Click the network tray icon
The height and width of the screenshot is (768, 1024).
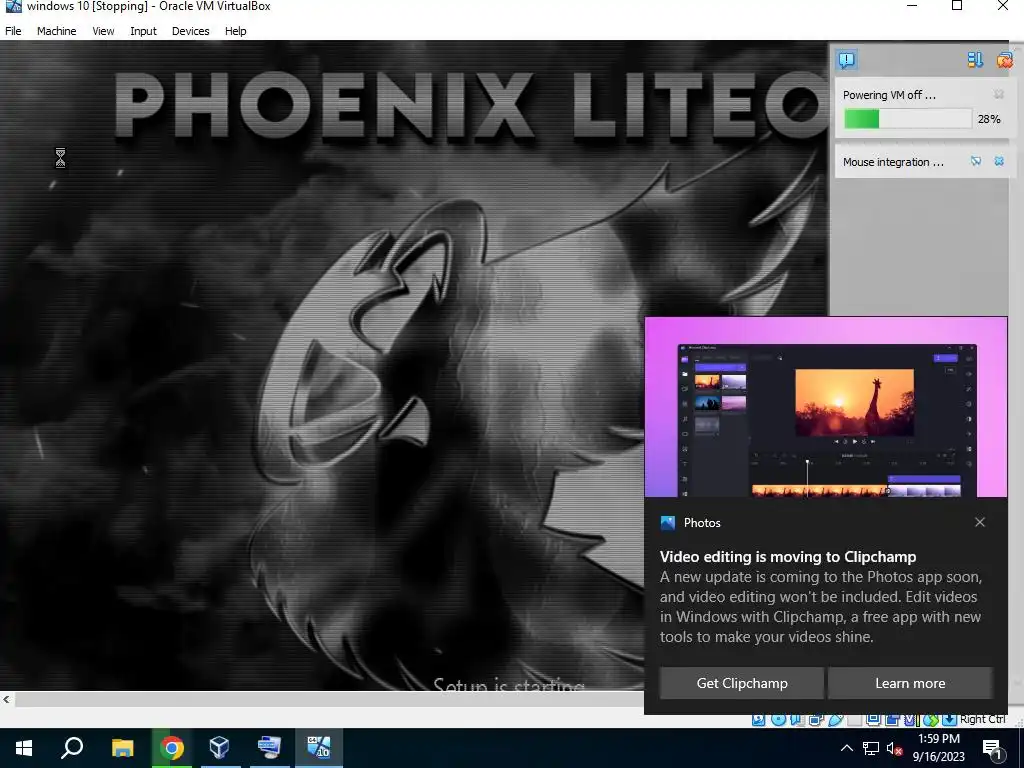click(871, 748)
